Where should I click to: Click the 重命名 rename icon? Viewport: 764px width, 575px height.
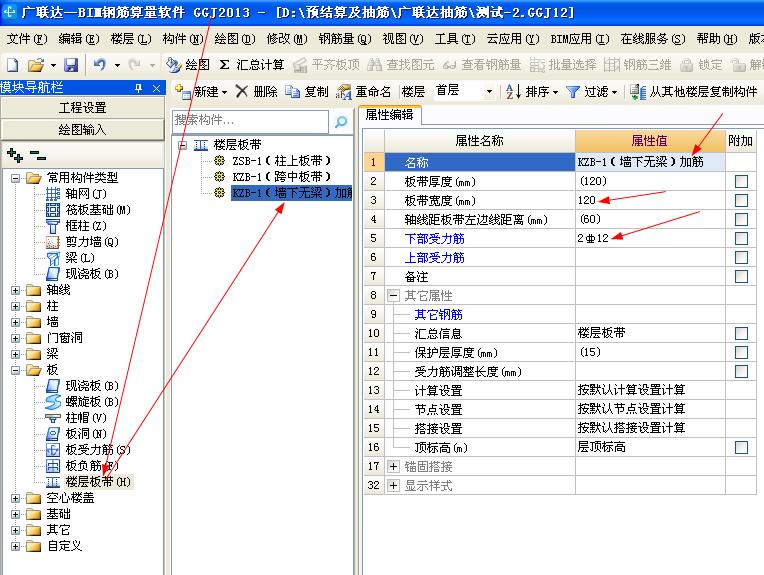(x=344, y=92)
